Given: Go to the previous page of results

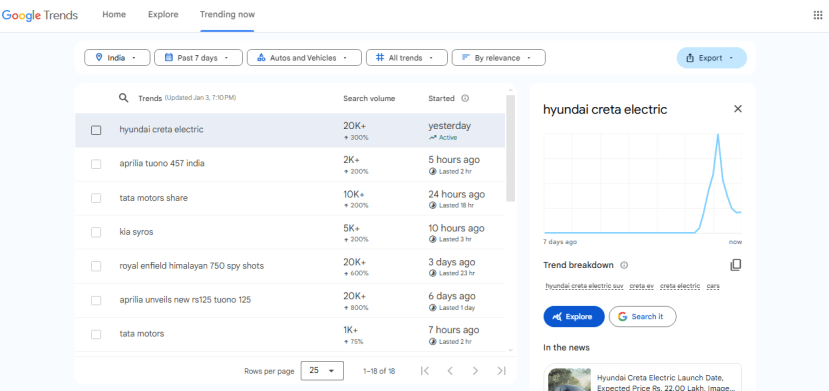Looking at the screenshot, I should click(450, 371).
